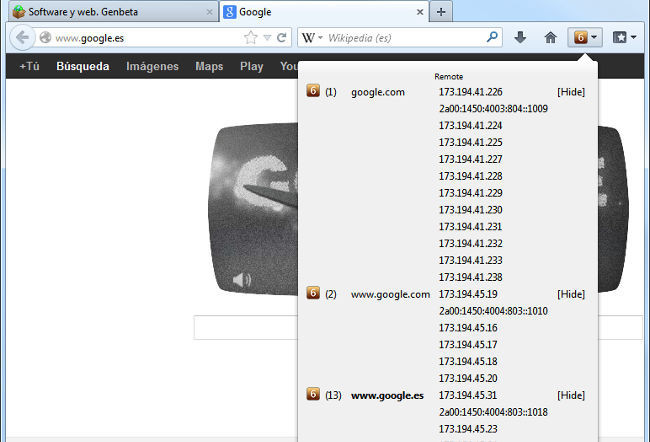Select IP address 173.194.45.20
The width and height of the screenshot is (650, 442).
point(468,378)
